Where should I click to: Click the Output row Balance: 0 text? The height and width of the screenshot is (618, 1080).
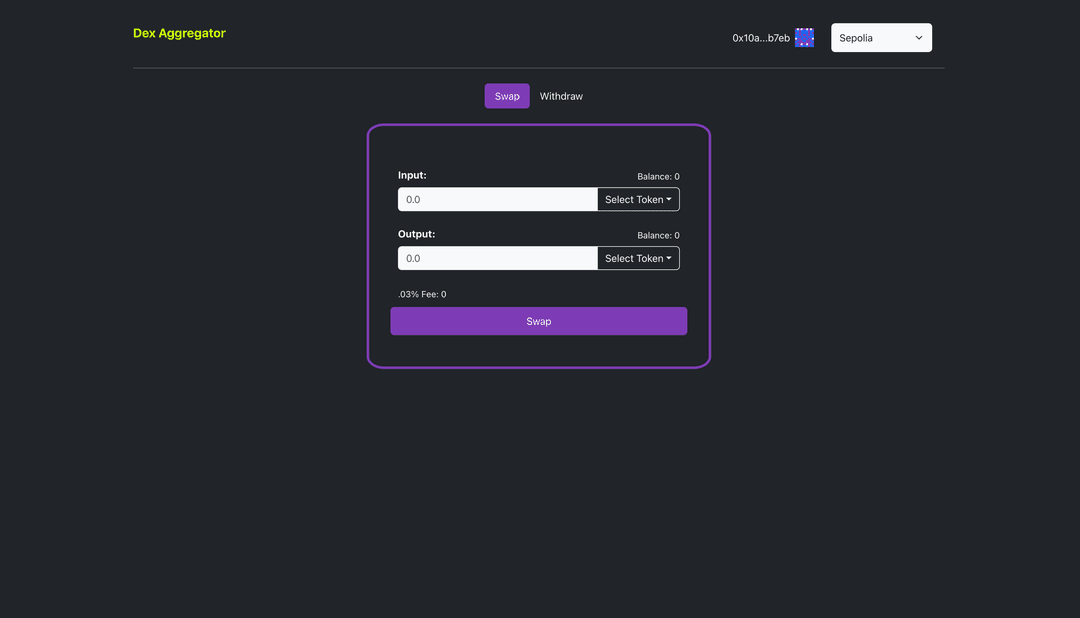pos(658,236)
